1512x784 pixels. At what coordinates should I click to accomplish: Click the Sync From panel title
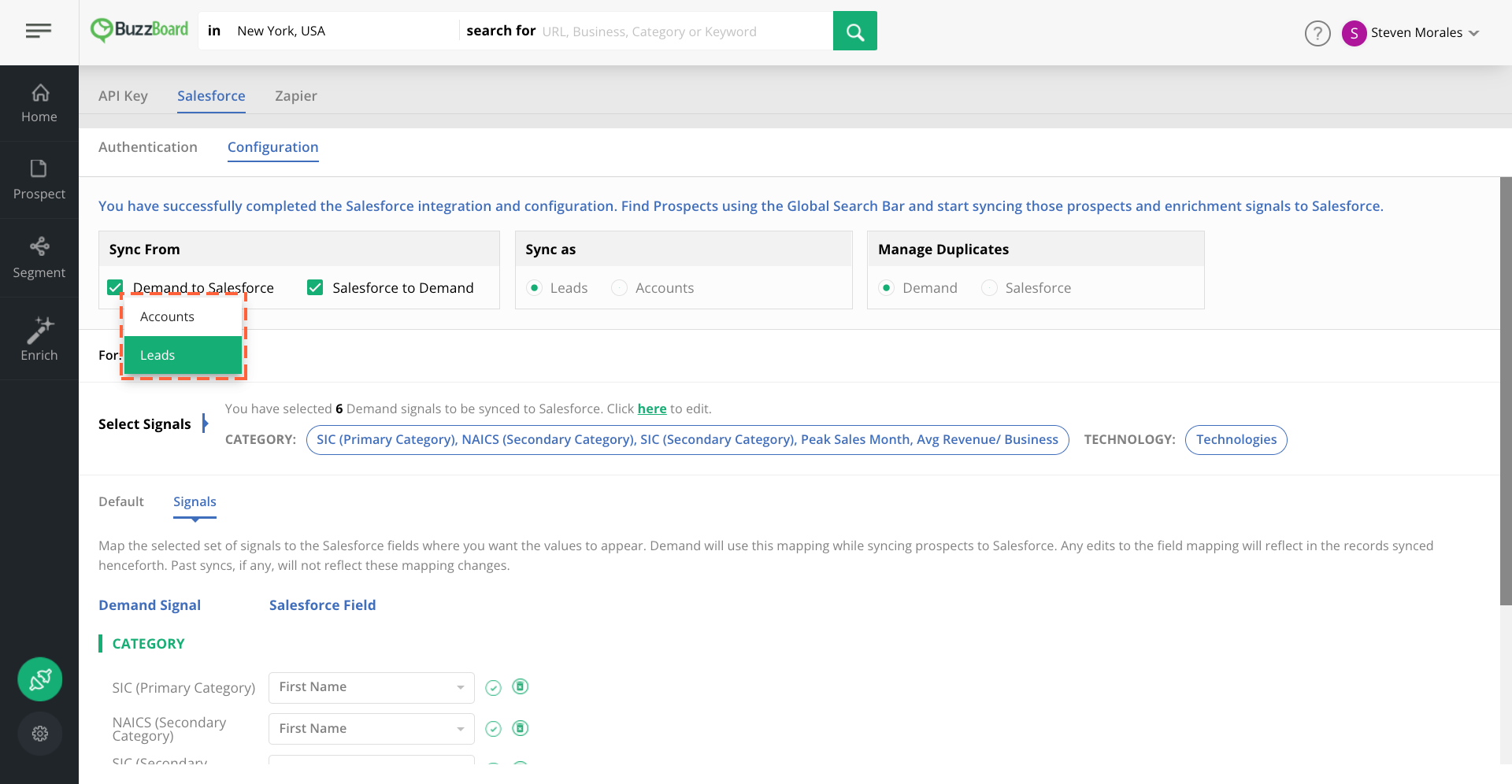[x=145, y=250]
